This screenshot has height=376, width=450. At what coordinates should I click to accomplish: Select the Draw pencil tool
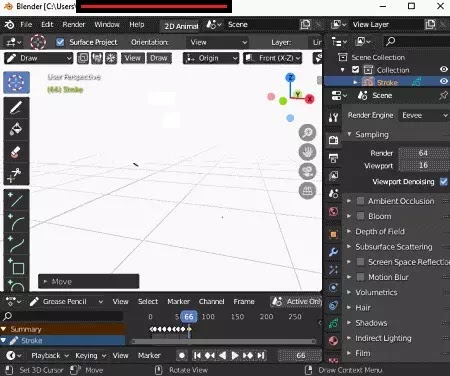point(16,108)
